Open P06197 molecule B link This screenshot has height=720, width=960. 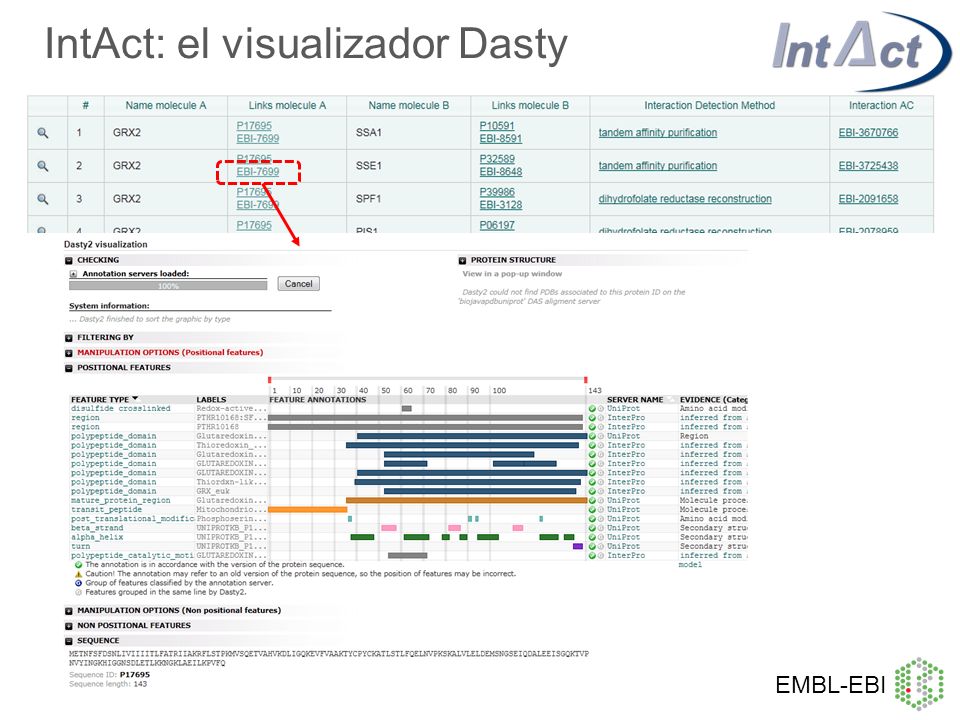click(497, 225)
